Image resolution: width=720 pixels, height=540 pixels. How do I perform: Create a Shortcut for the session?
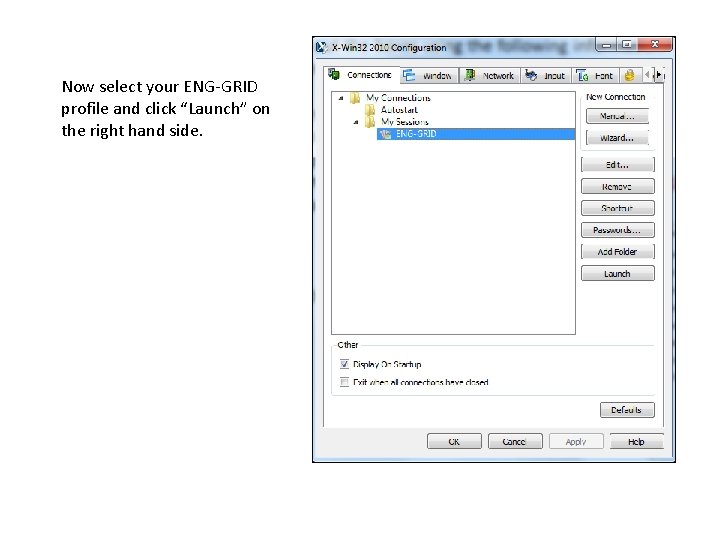coord(618,208)
